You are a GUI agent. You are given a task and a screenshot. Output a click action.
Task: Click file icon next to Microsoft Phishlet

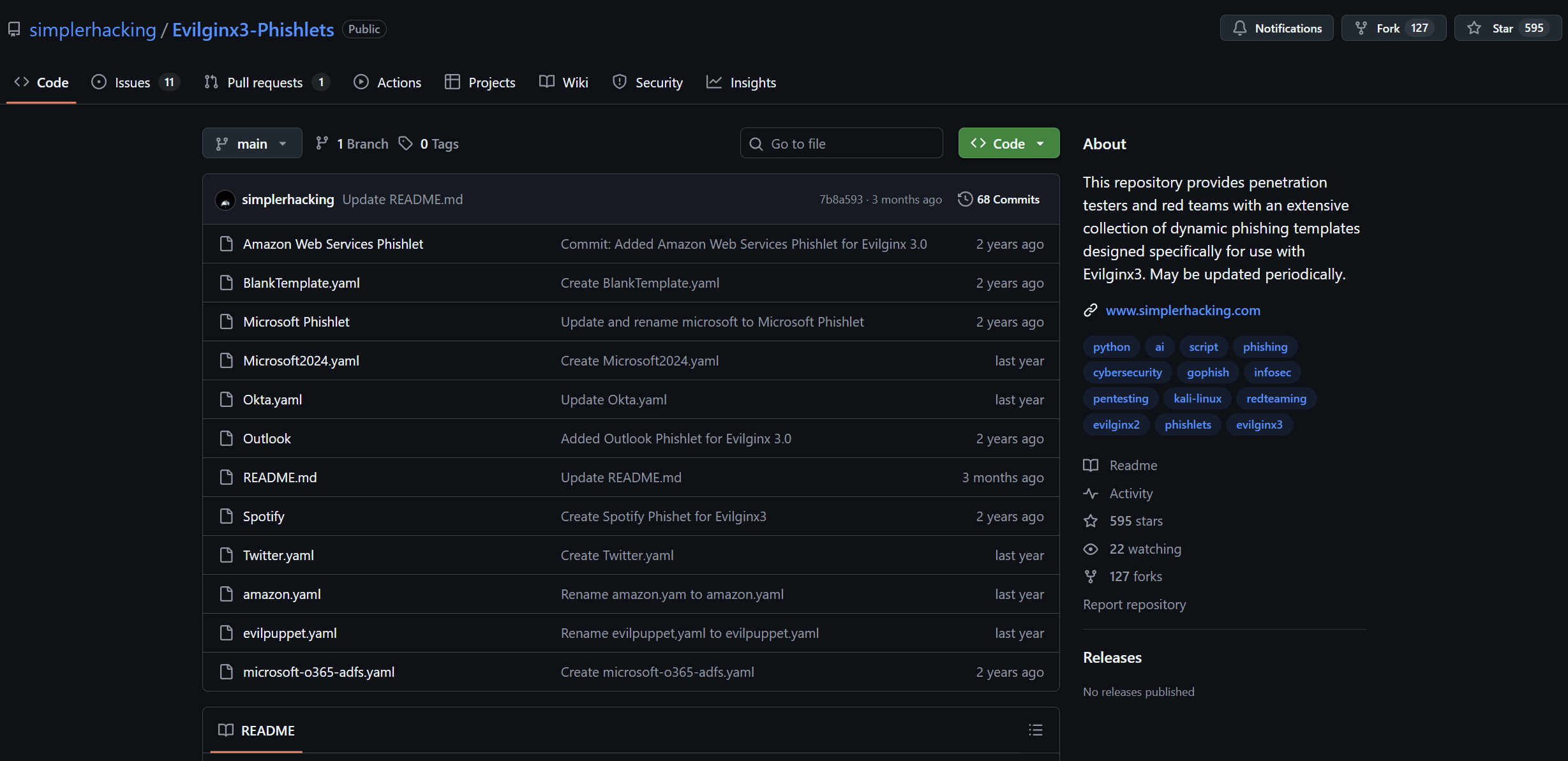[226, 321]
